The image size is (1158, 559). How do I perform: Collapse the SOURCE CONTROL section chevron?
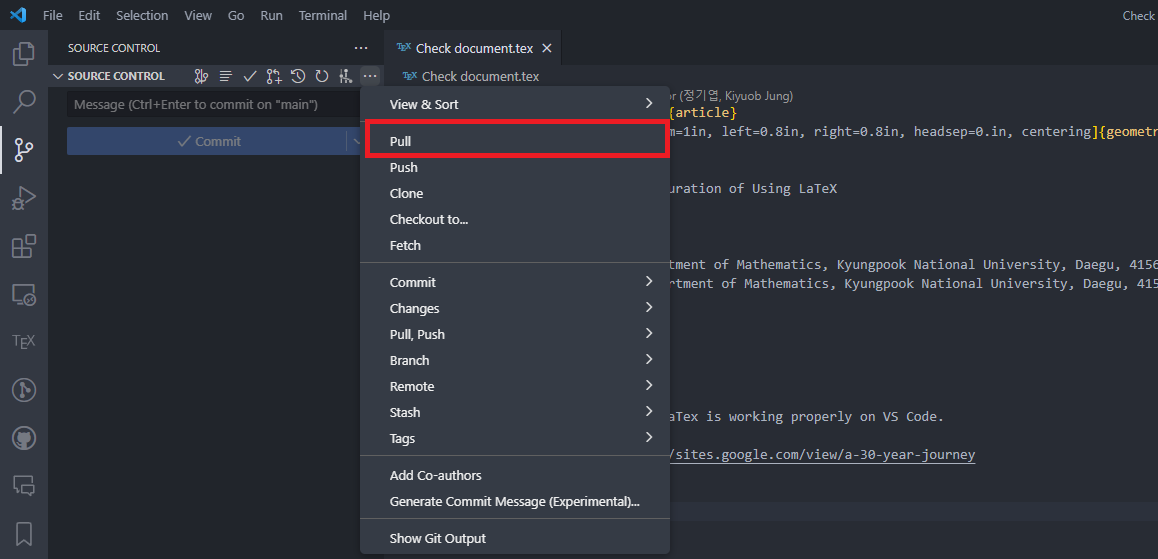click(58, 76)
